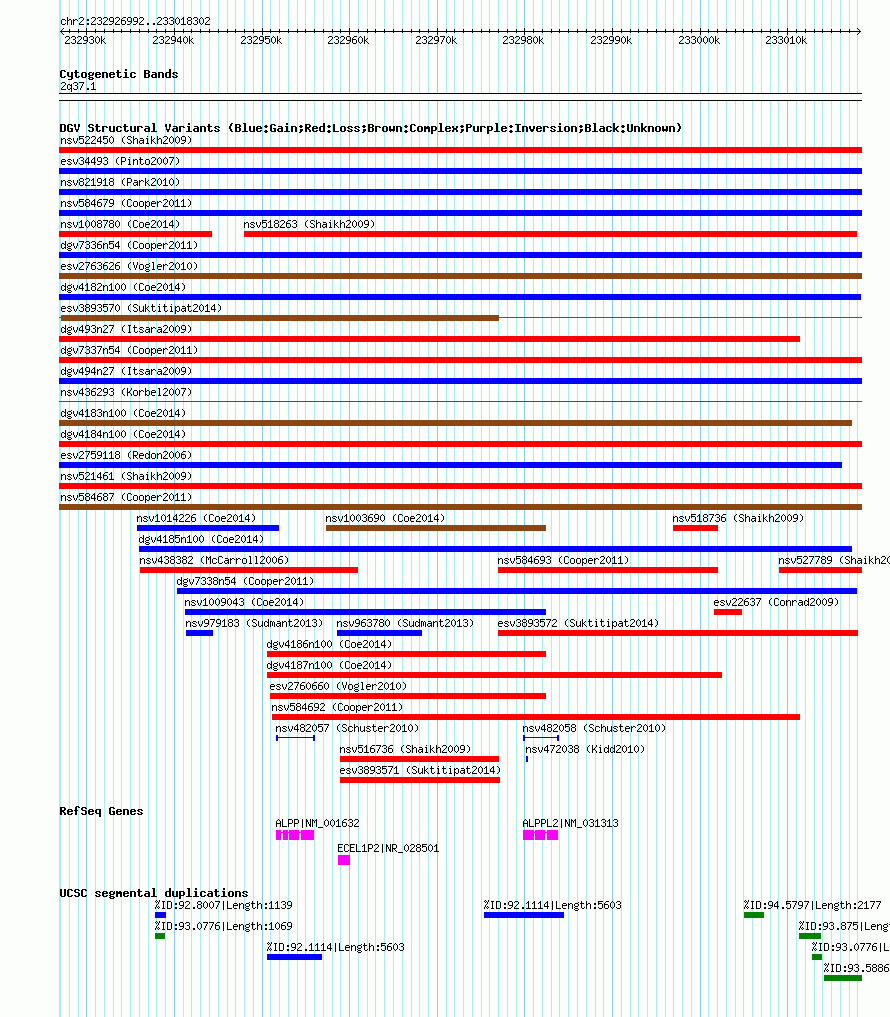
Task: Click the ALPP NM_001632 gene glyph
Action: [295, 835]
